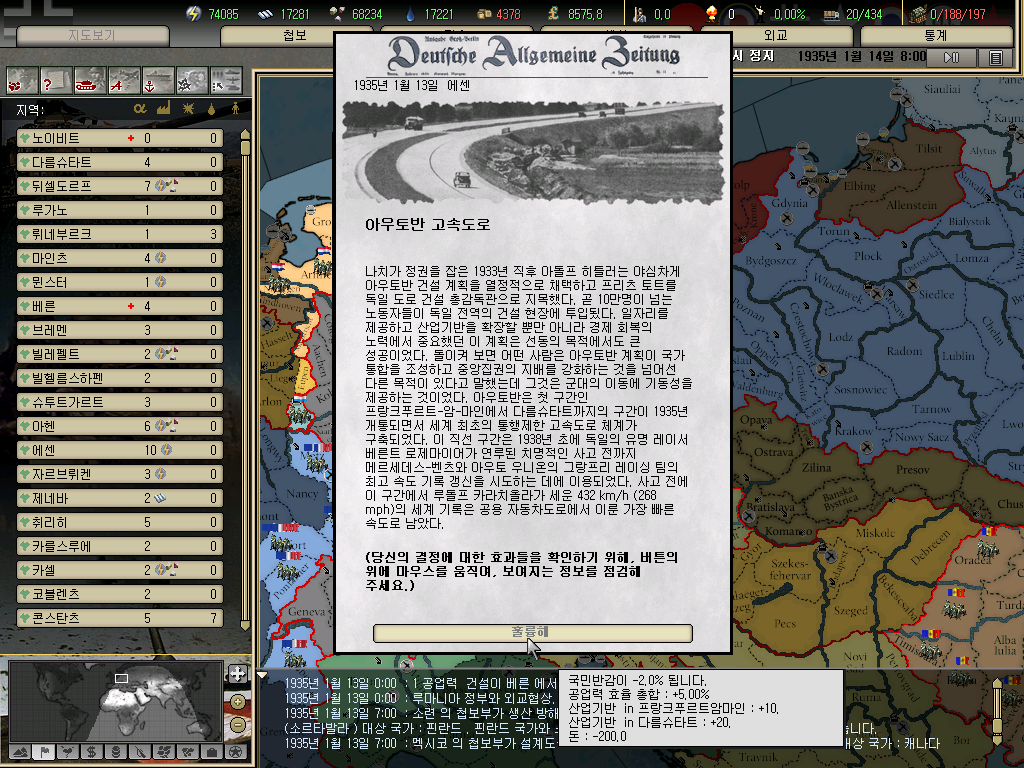This screenshot has width=1024, height=768.
Task: Click the province list scrollbar
Action: tap(246, 379)
